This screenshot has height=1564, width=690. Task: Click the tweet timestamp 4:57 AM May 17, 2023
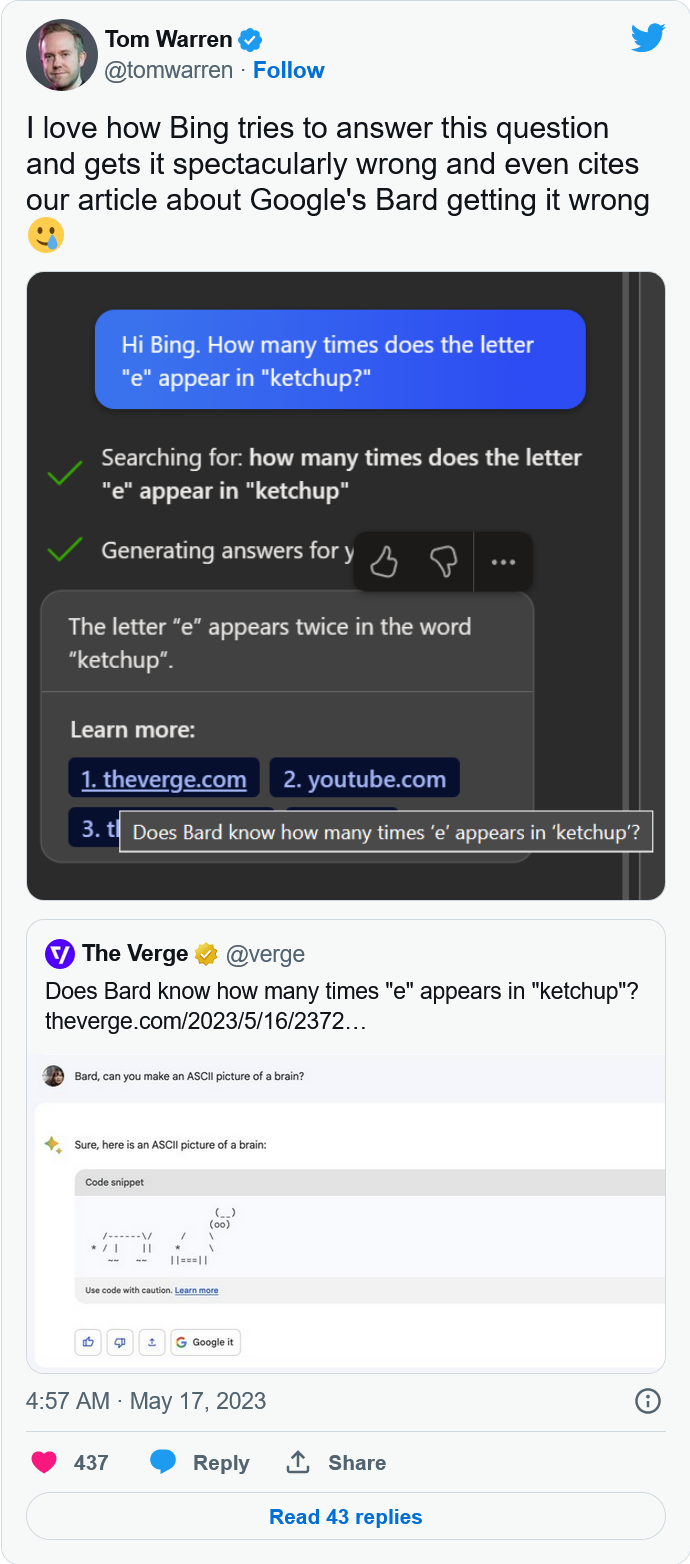coord(146,1400)
